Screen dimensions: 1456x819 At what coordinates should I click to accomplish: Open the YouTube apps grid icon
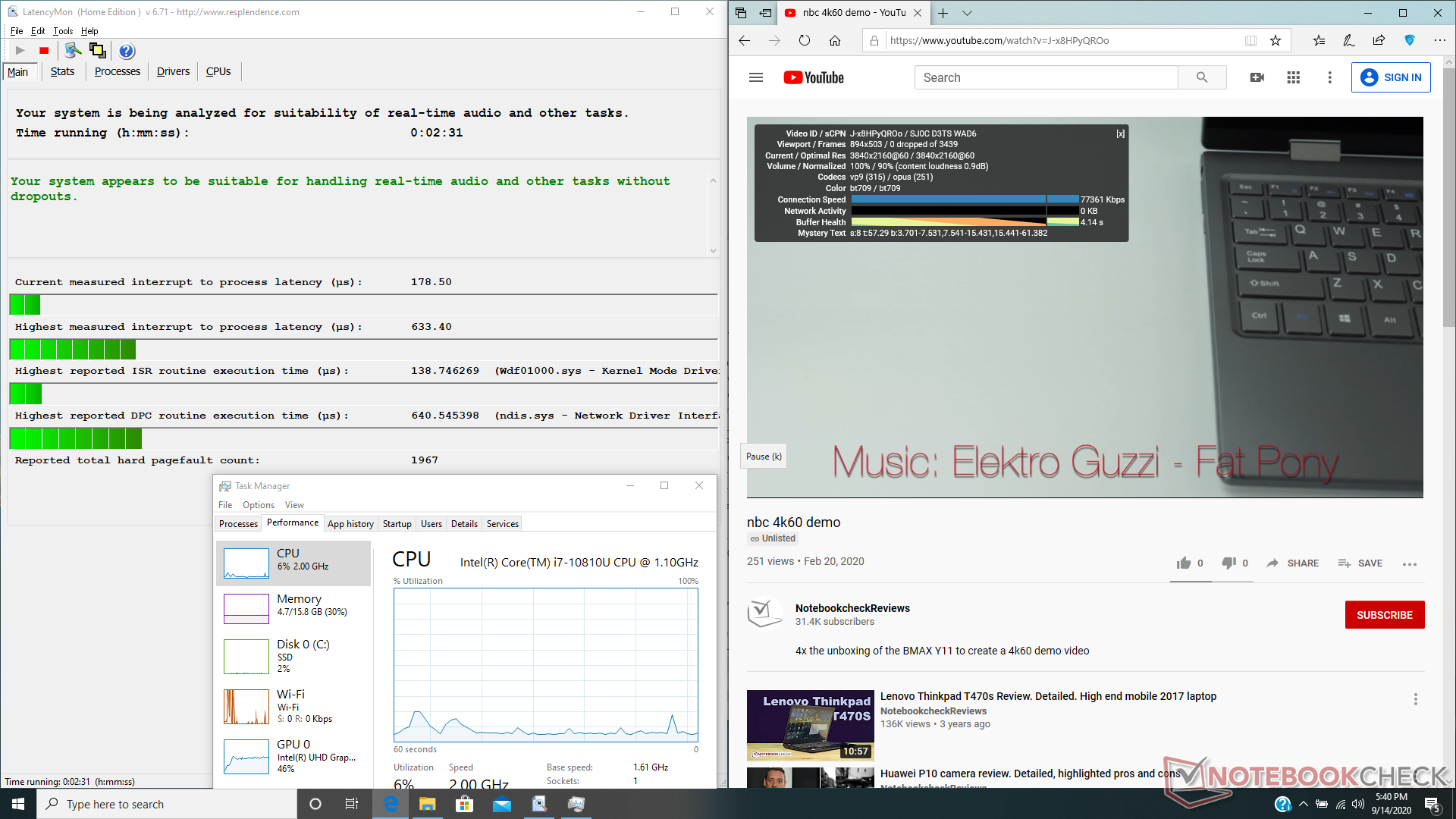coord(1294,77)
